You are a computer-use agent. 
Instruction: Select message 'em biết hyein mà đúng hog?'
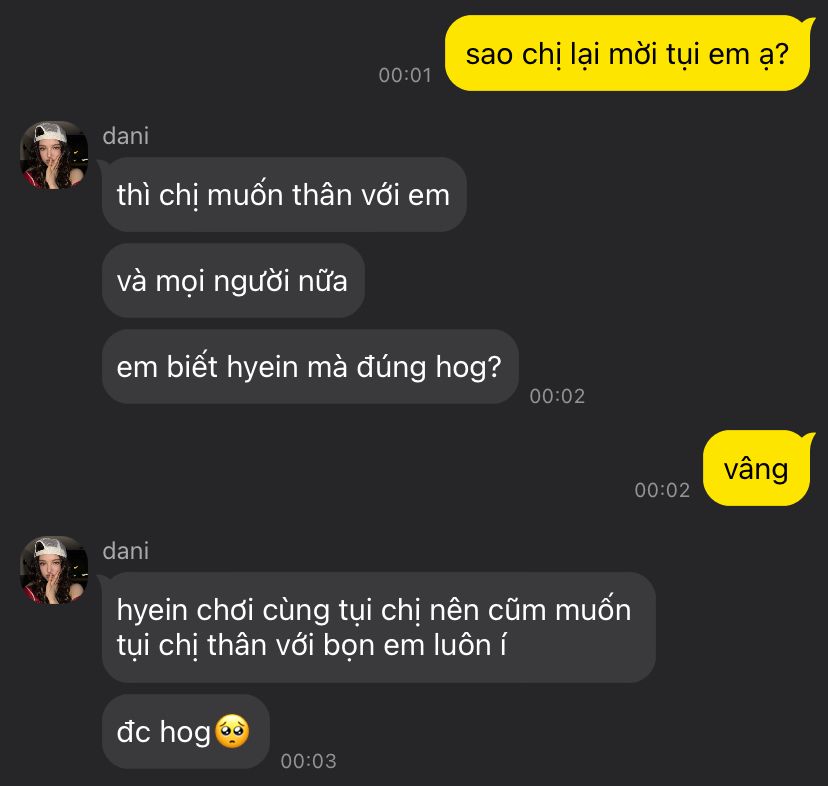click(x=310, y=367)
